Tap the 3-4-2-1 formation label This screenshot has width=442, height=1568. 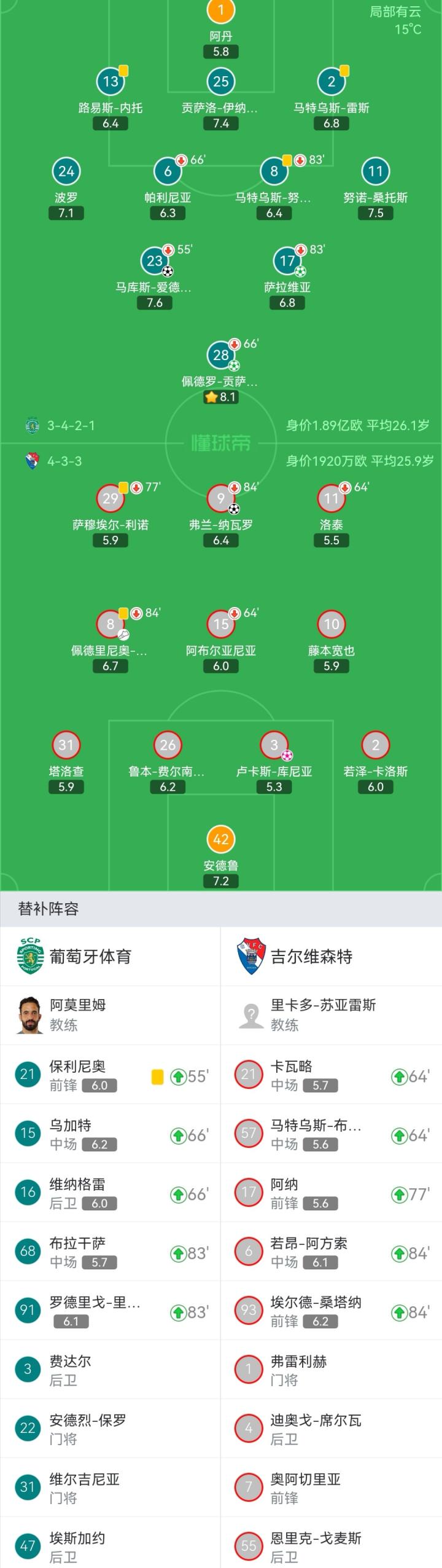click(x=71, y=425)
